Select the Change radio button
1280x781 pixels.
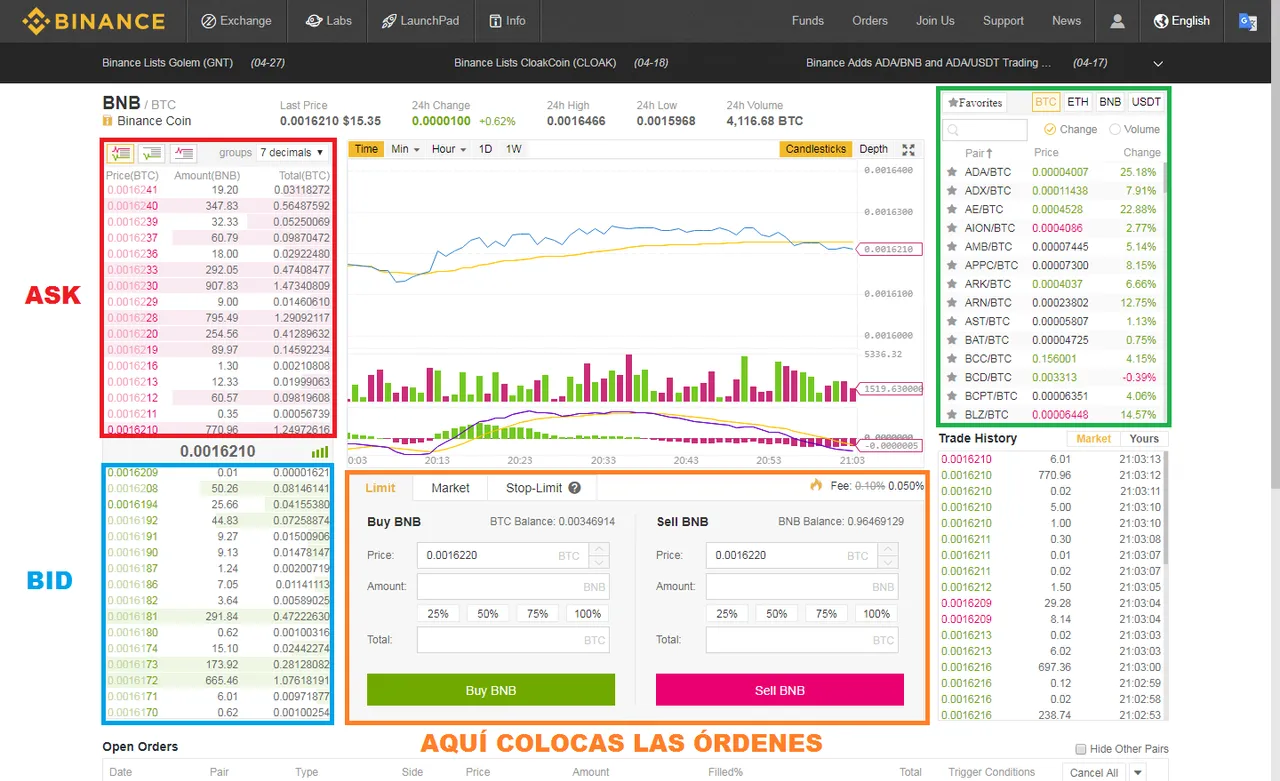(x=1049, y=129)
